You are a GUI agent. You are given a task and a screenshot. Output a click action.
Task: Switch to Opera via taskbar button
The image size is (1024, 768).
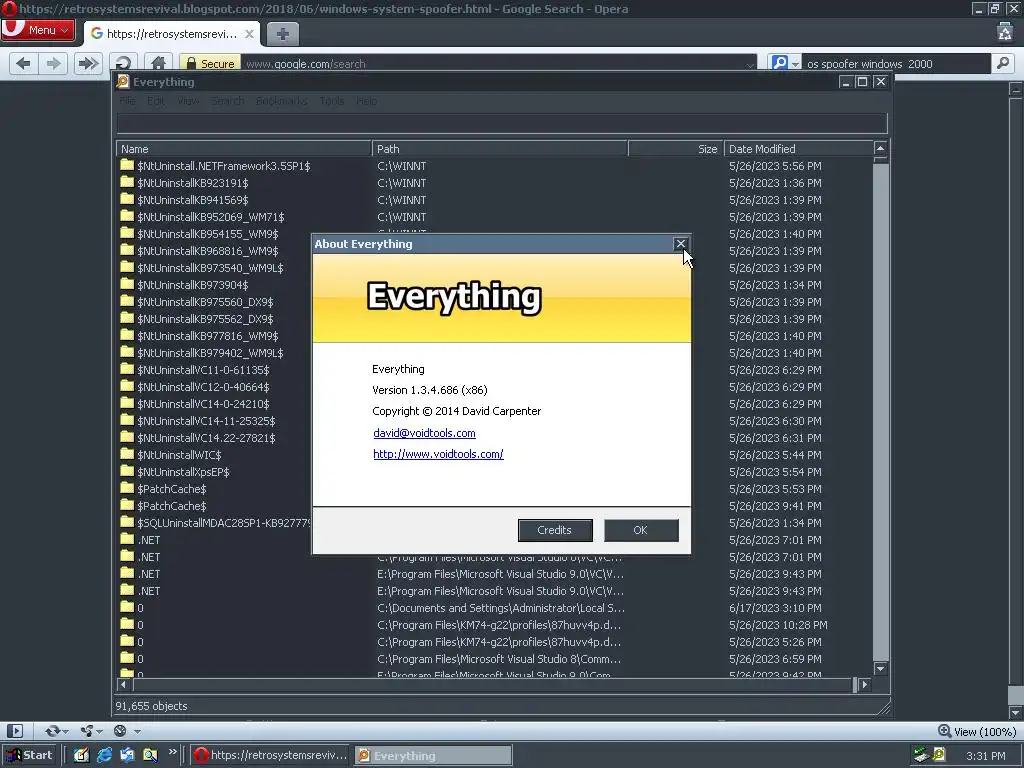(x=272, y=755)
